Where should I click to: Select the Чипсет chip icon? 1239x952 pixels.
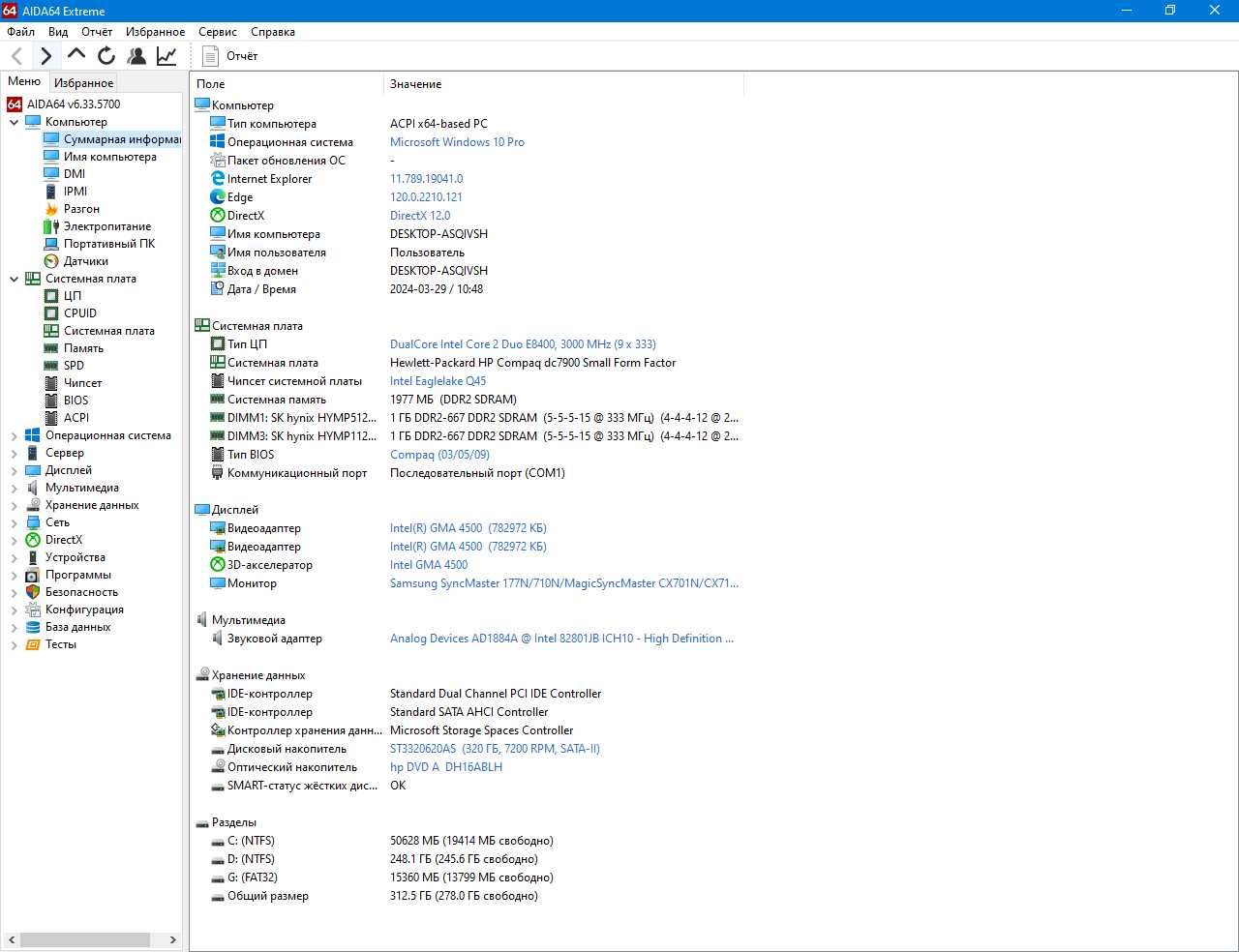[x=51, y=383]
